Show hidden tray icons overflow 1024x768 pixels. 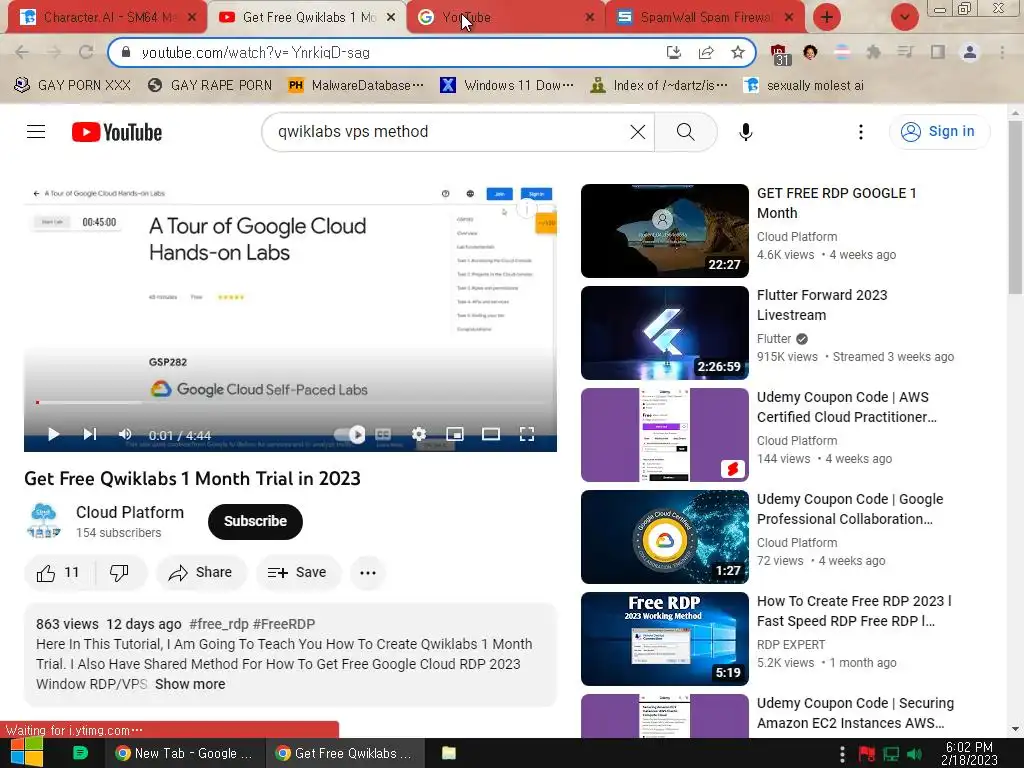coord(842,754)
